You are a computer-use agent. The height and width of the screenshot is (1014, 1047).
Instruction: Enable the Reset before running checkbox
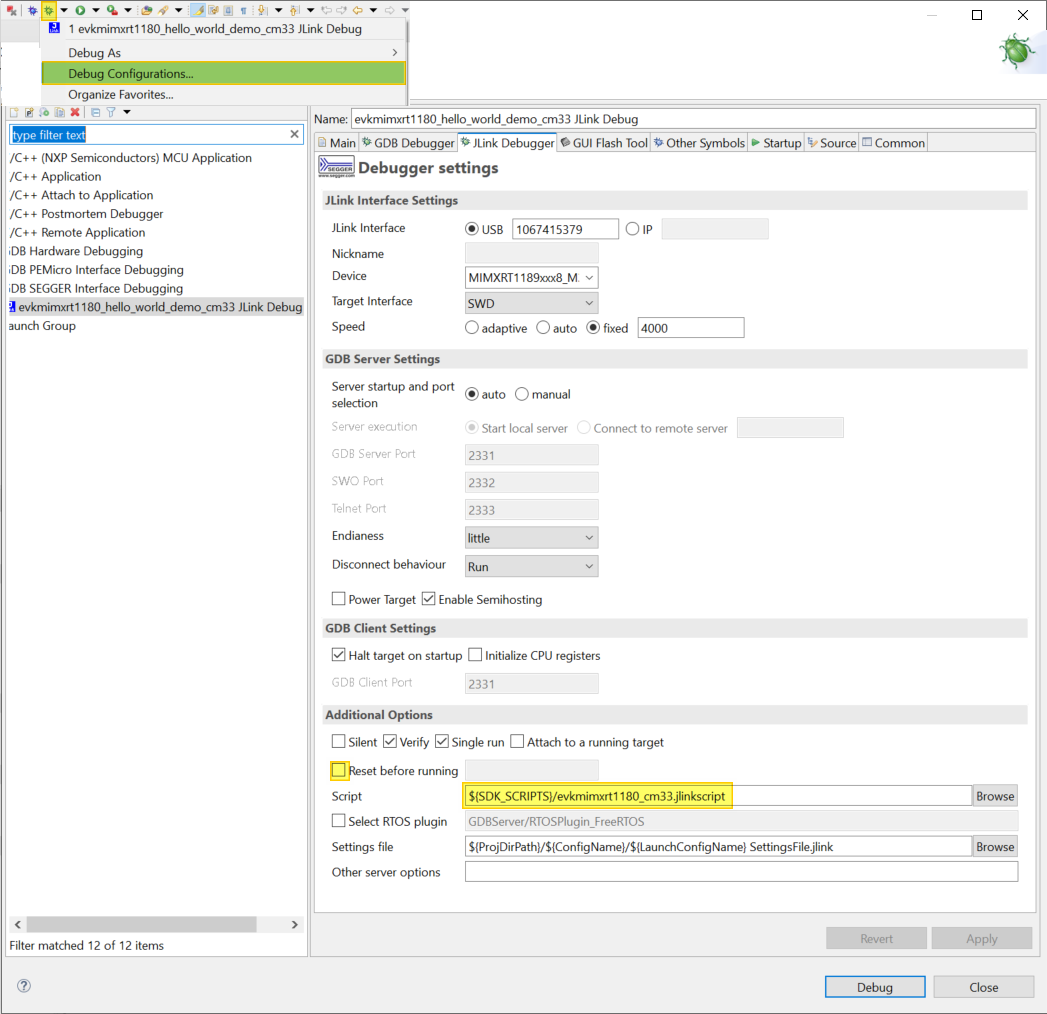click(x=339, y=770)
